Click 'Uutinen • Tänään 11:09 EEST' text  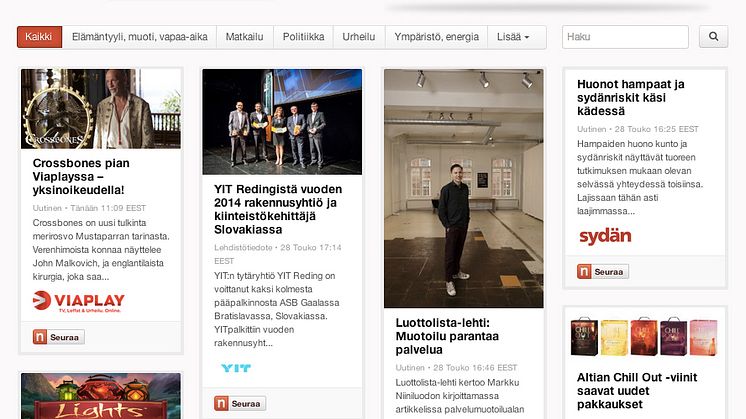89,208
